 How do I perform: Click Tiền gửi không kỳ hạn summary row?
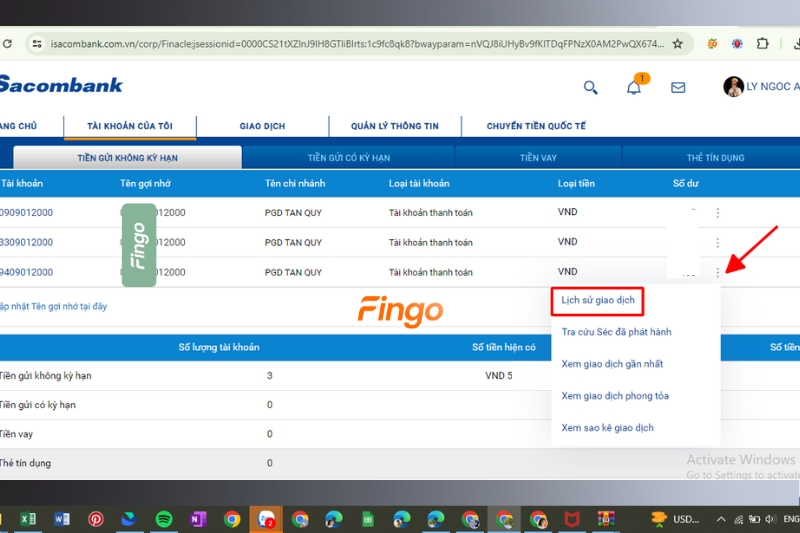276,376
